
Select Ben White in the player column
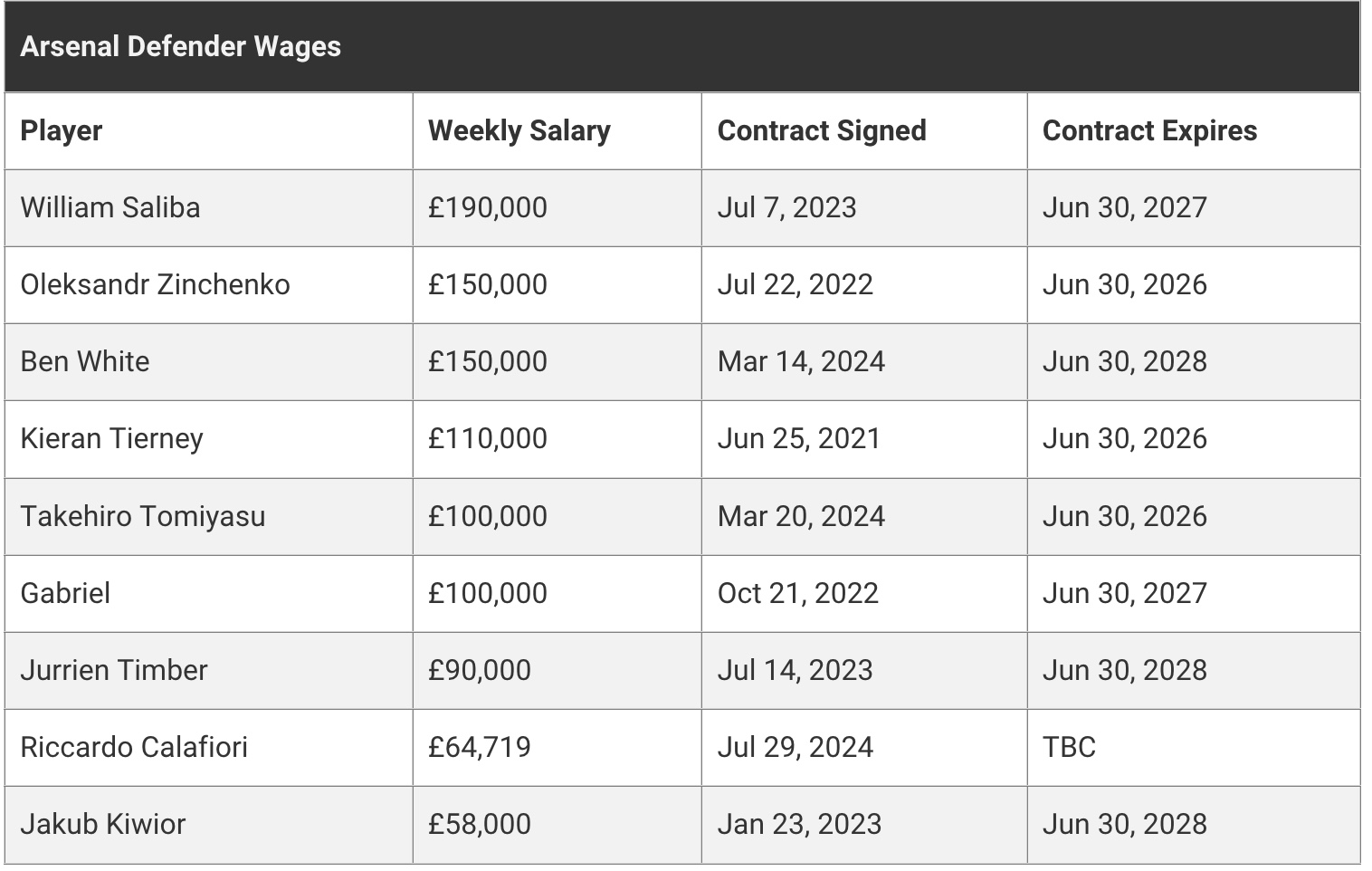pyautogui.click(x=85, y=361)
